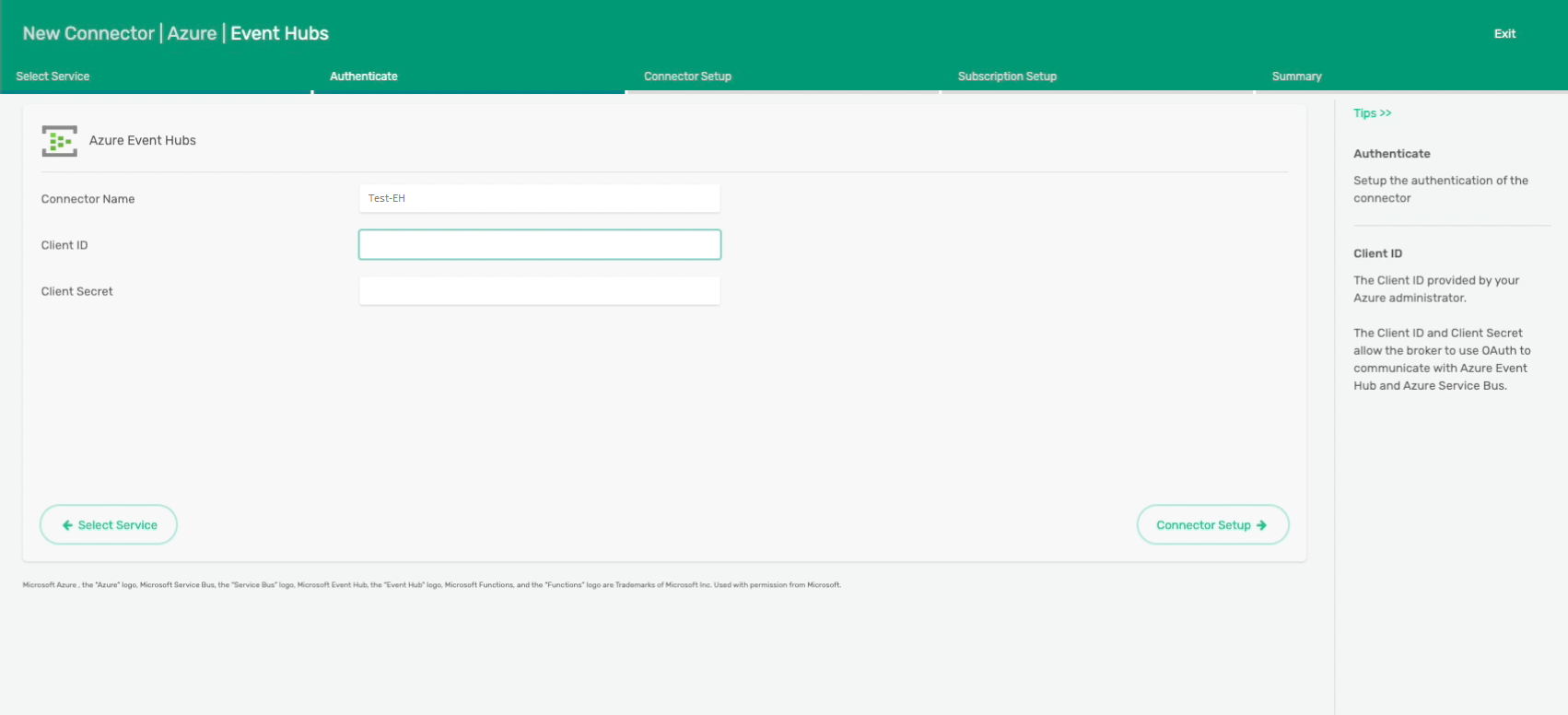Click the Client Secret input field
Screen dimensions: 1568x715
point(539,291)
